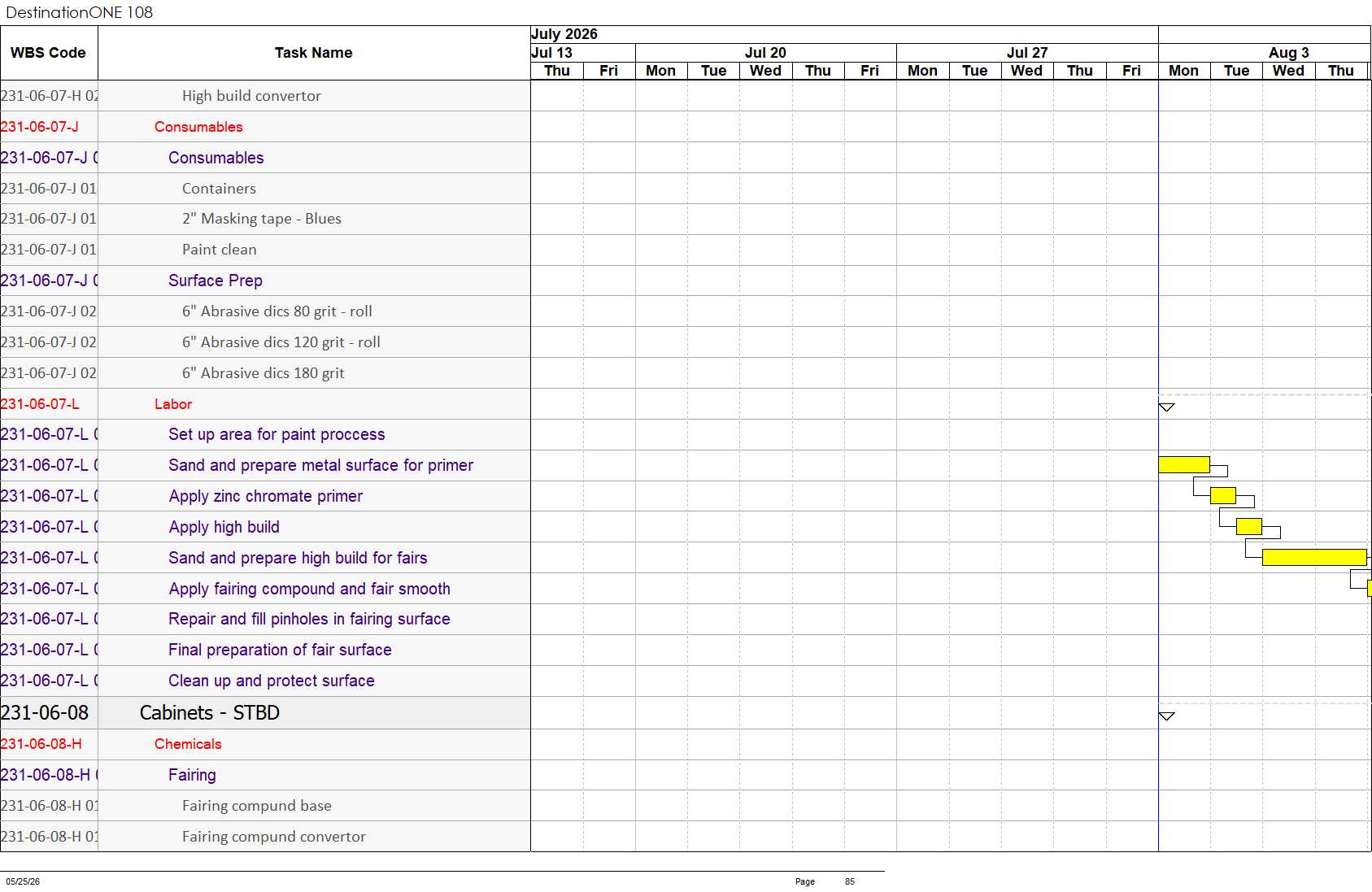Select the long yellow bar for Sand and prepare high build
The width and height of the screenshot is (1372, 892).
point(1314,558)
